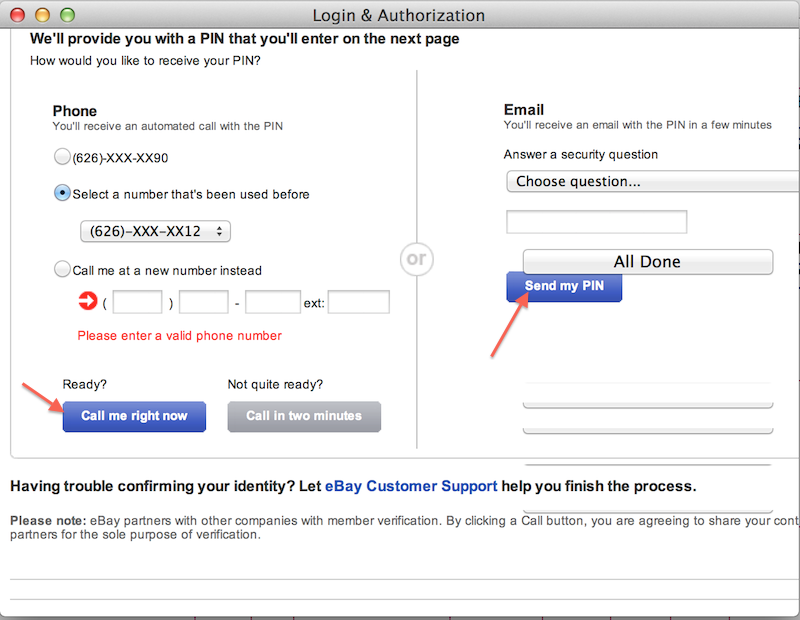Click the circular "or" divider icon

(x=416, y=259)
